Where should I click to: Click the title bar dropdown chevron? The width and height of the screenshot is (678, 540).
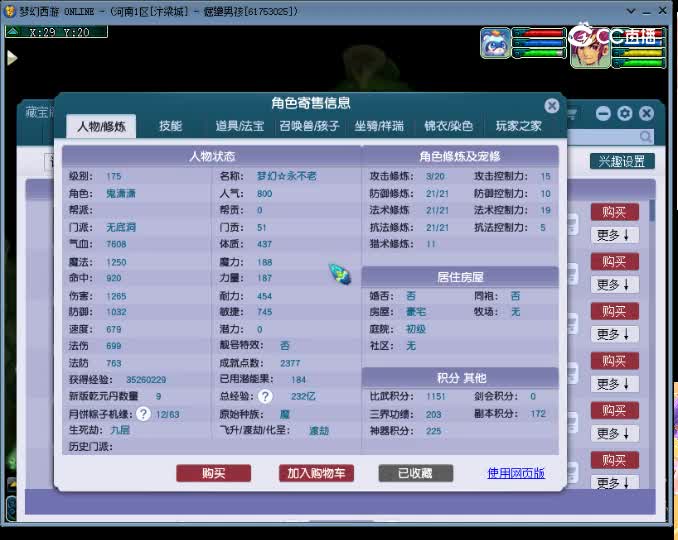(631, 11)
